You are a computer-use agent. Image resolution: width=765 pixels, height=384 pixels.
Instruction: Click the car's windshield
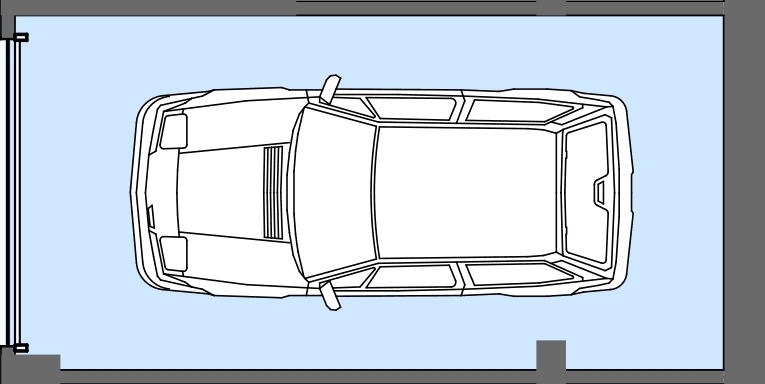[x=334, y=193]
